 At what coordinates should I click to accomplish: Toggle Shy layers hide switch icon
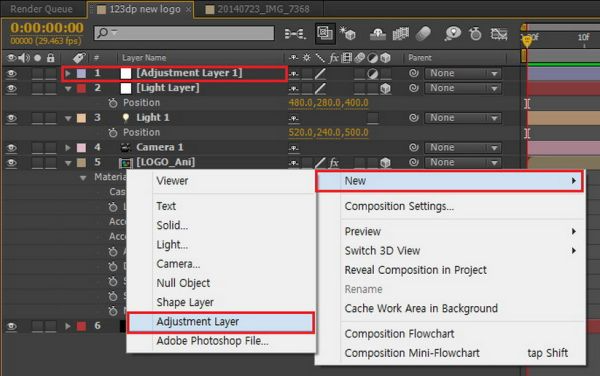click(x=378, y=34)
